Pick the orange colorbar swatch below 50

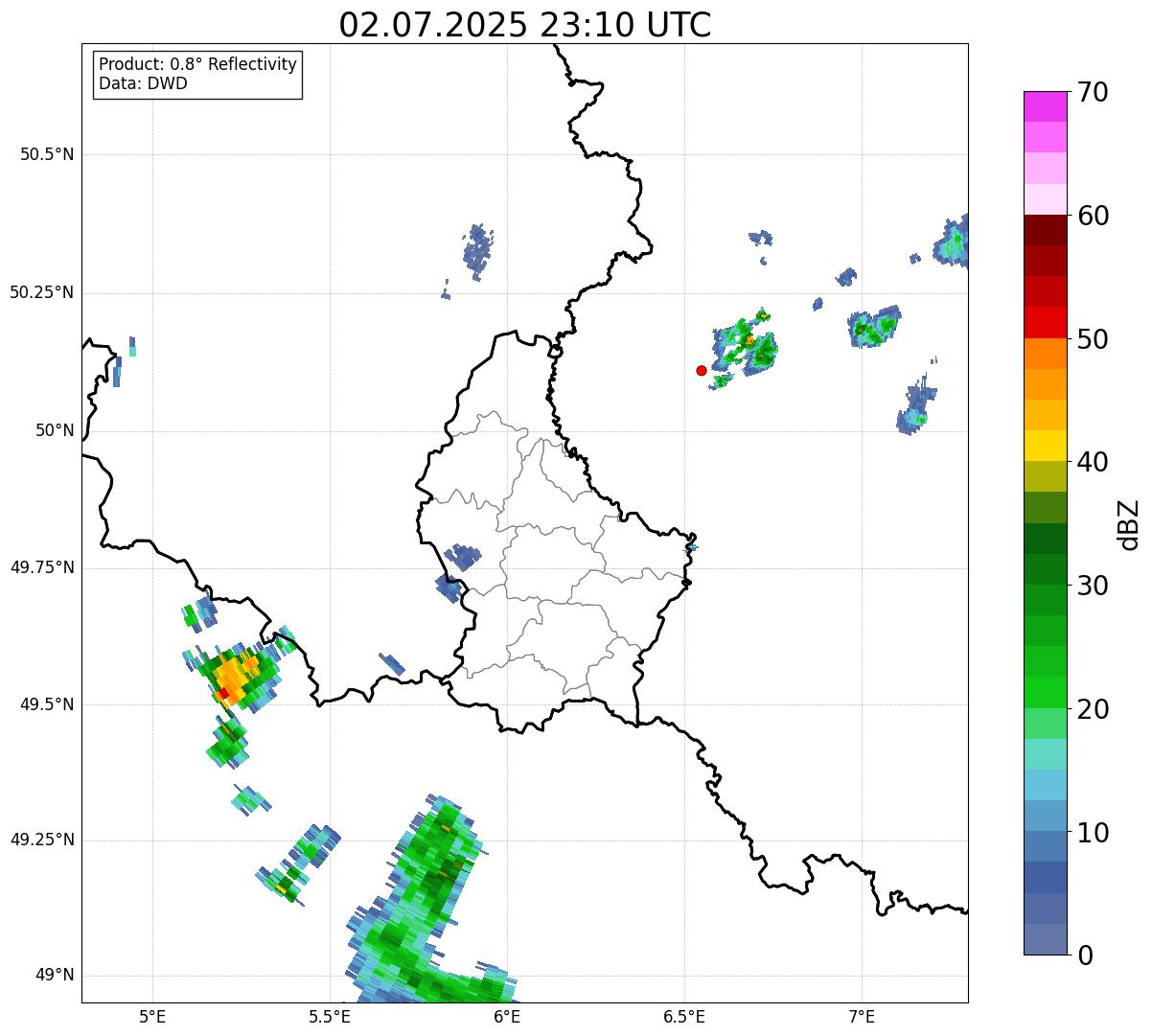tap(1045, 354)
